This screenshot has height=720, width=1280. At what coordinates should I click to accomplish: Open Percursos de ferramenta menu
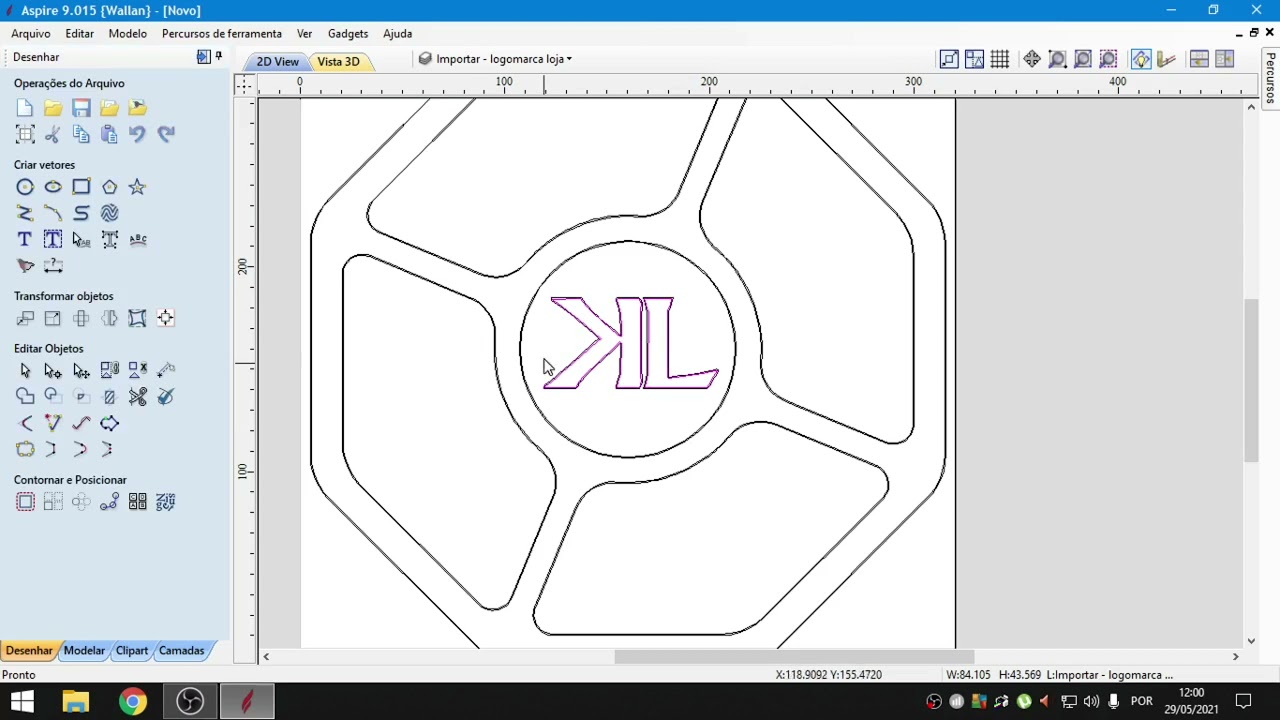[222, 33]
